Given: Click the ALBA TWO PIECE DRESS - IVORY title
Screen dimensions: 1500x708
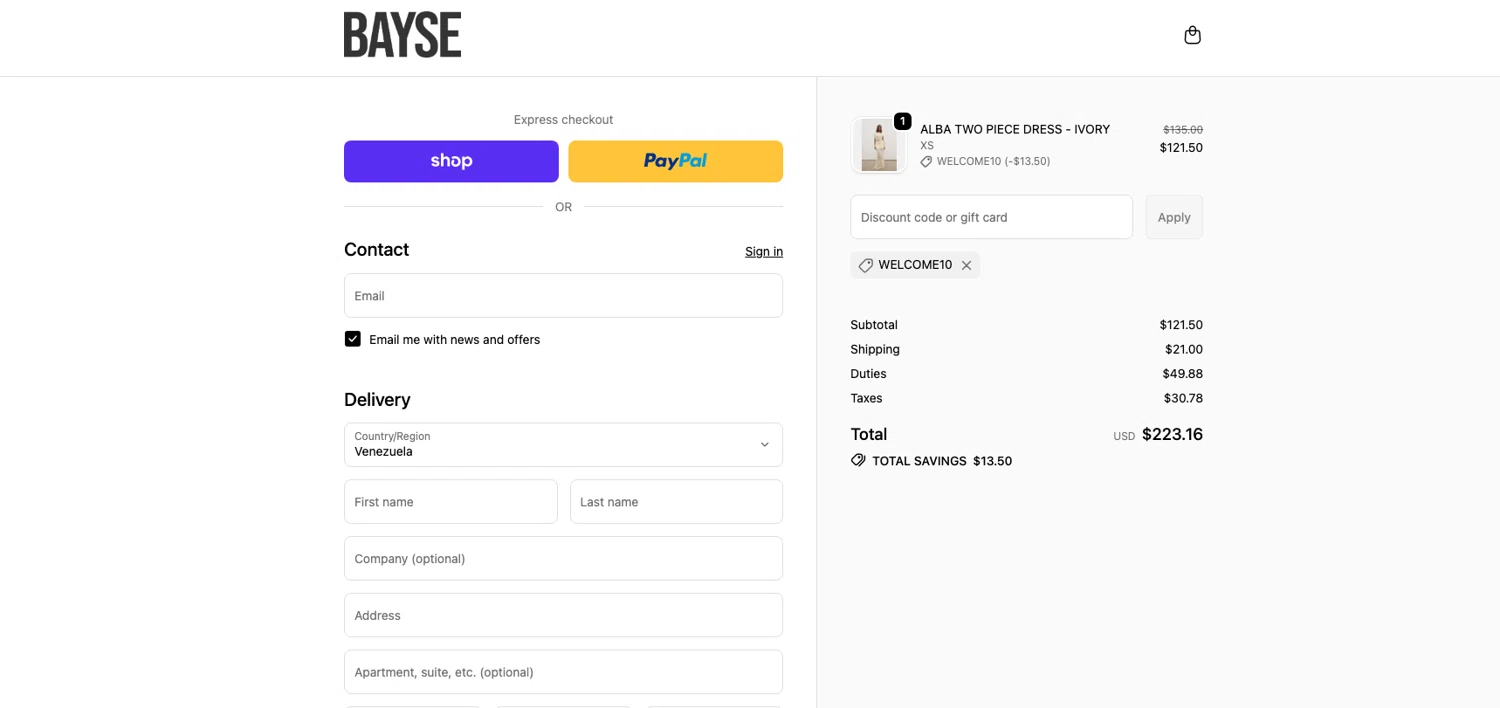Looking at the screenshot, I should 1015,129.
